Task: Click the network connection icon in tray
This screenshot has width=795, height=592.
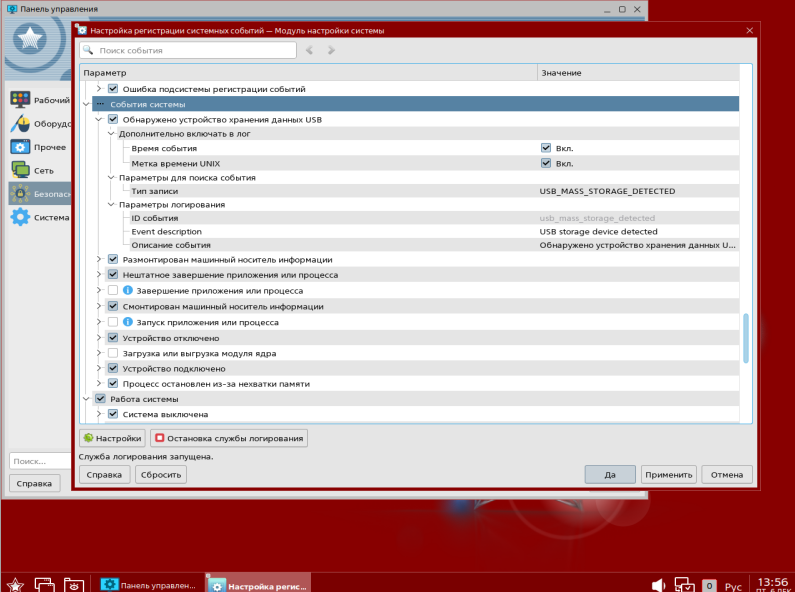Action: pos(684,585)
